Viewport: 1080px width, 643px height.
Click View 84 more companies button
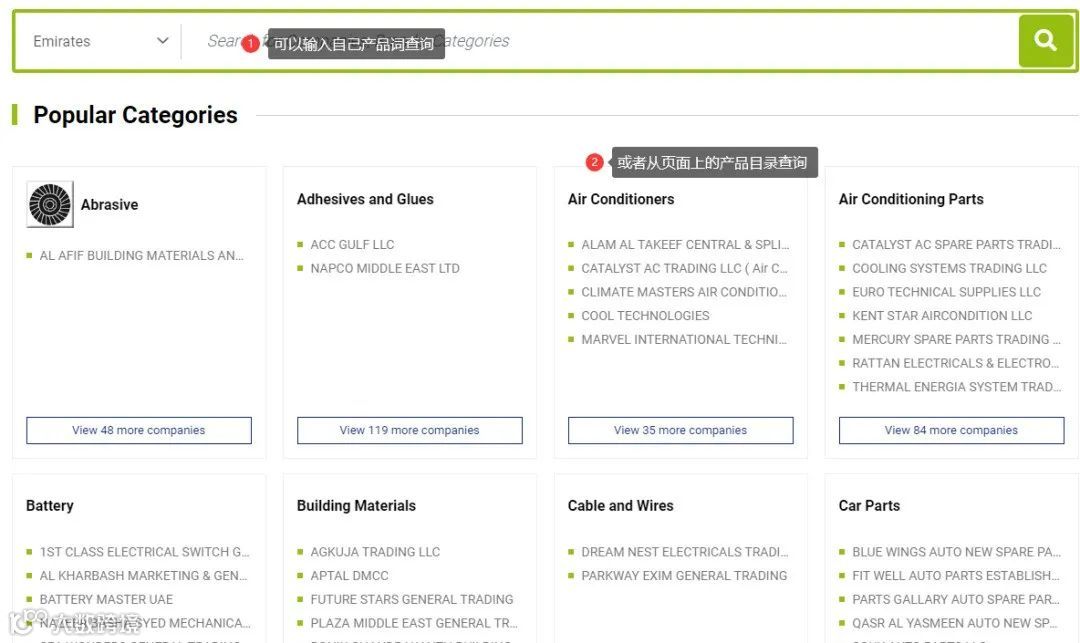[951, 430]
